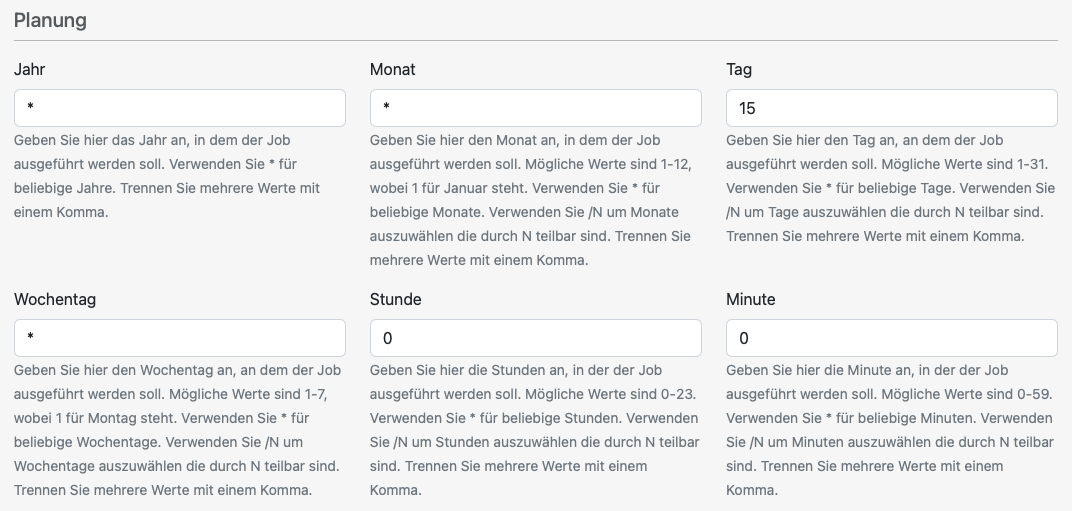Click the help text below Jahr field
This screenshot has width=1072, height=511.
tap(167, 176)
